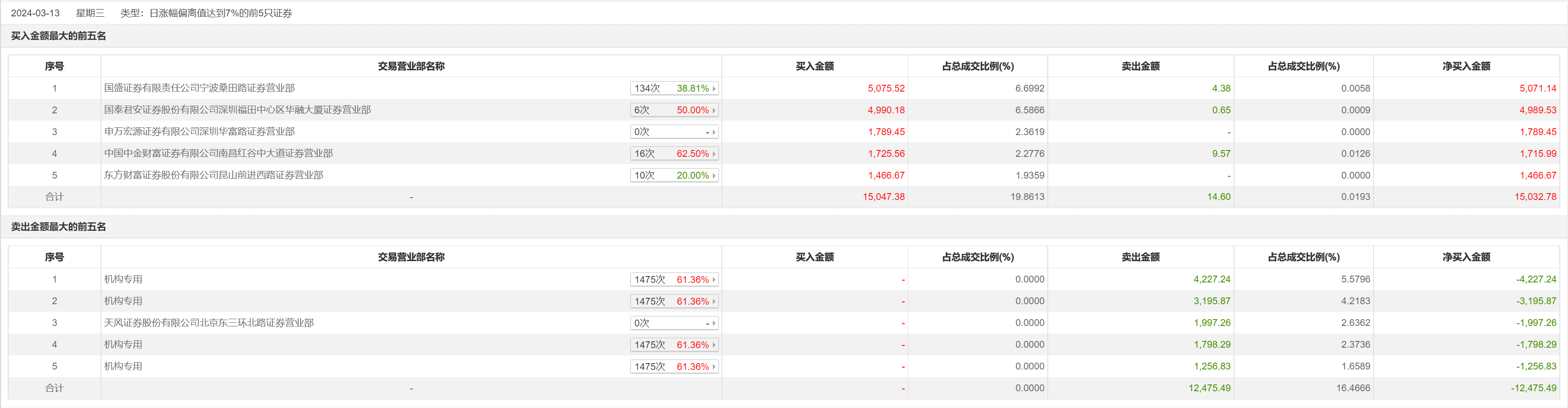1568x408 pixels.
Task: Click the 国泰君安证券深圳福田中心区华融大厦 branch name
Action: tap(237, 110)
